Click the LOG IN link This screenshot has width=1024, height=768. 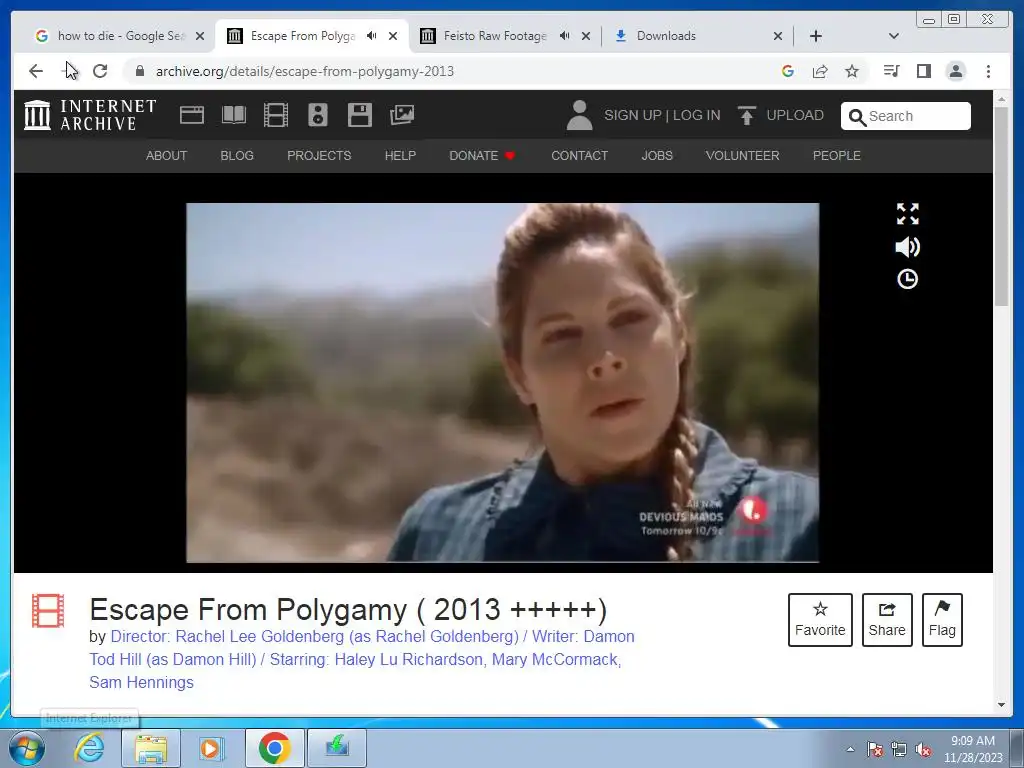pos(697,115)
